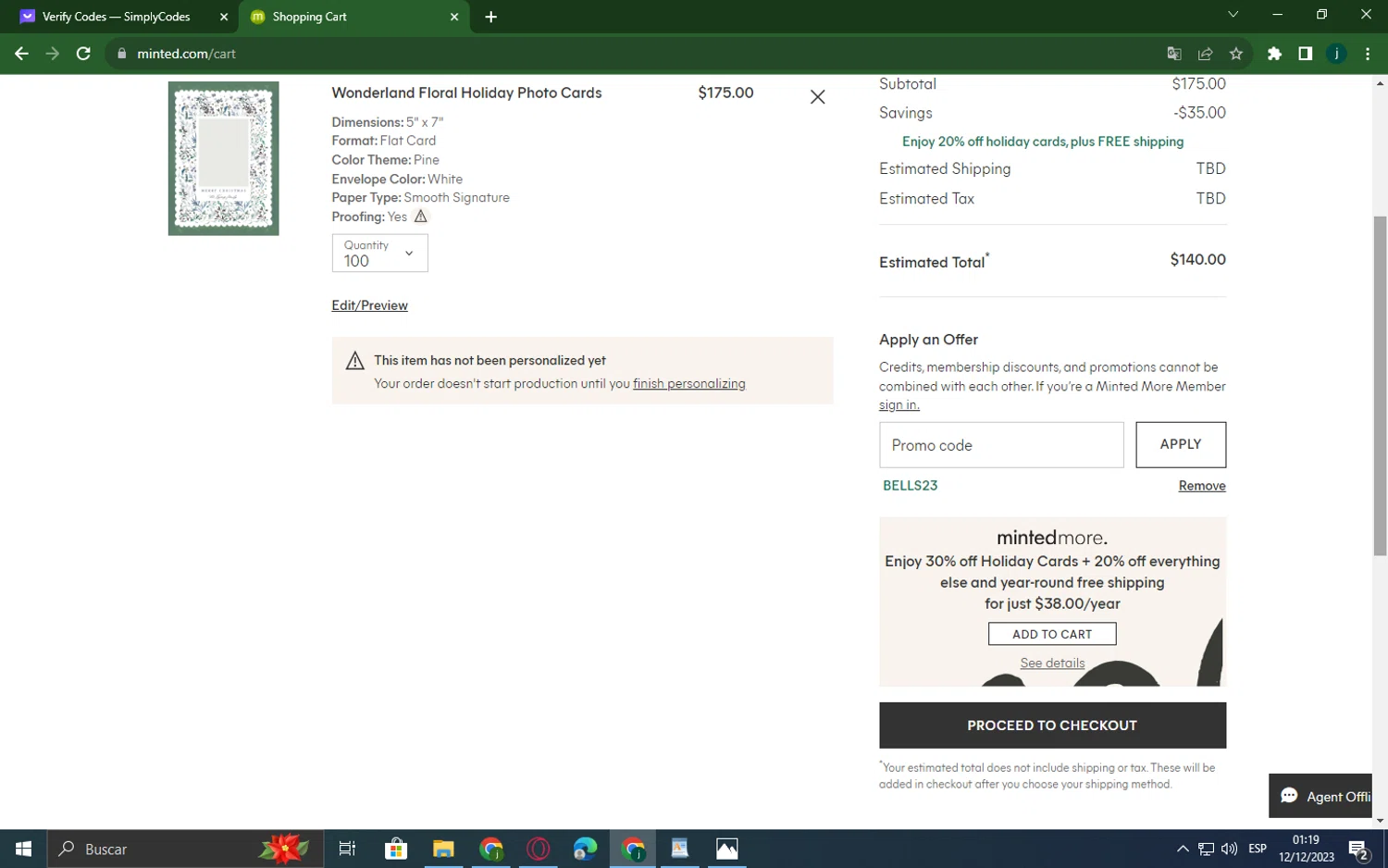Click the Estimated Total $140.00 amount

(x=1197, y=260)
